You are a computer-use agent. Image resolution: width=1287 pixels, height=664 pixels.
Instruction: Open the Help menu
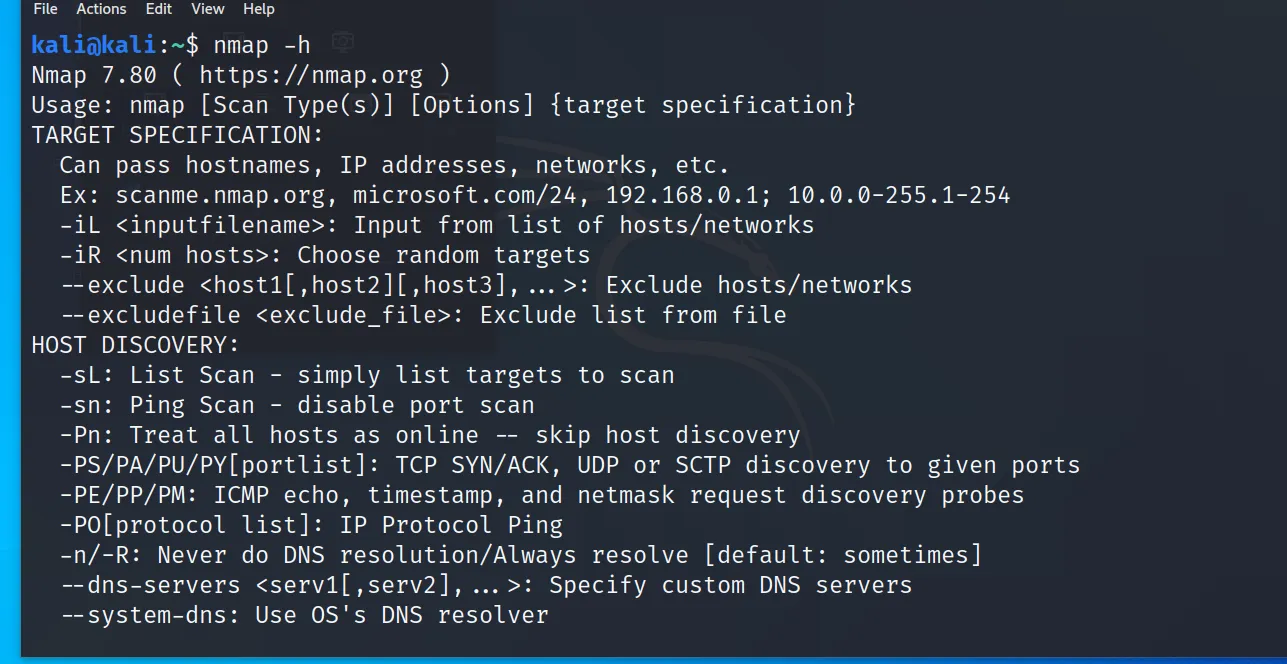258,9
